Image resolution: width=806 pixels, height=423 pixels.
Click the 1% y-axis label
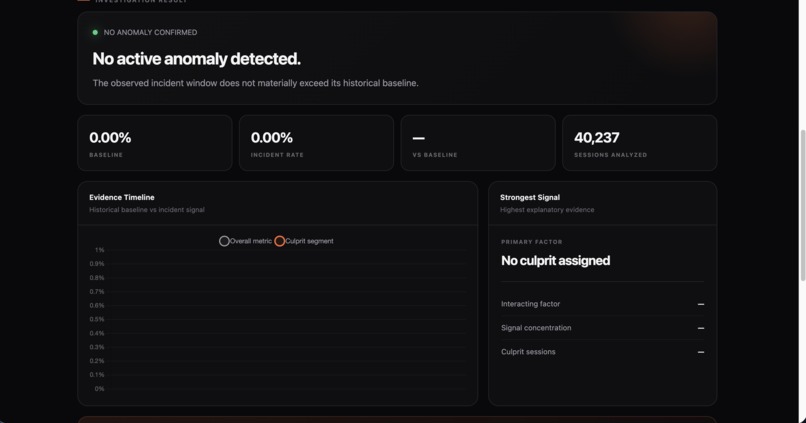(x=100, y=250)
